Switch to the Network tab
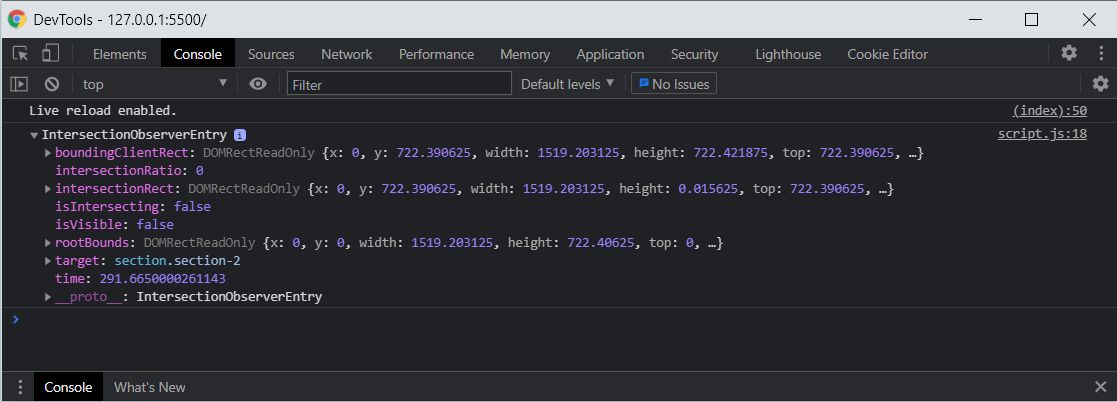The image size is (1117, 402). coord(346,54)
